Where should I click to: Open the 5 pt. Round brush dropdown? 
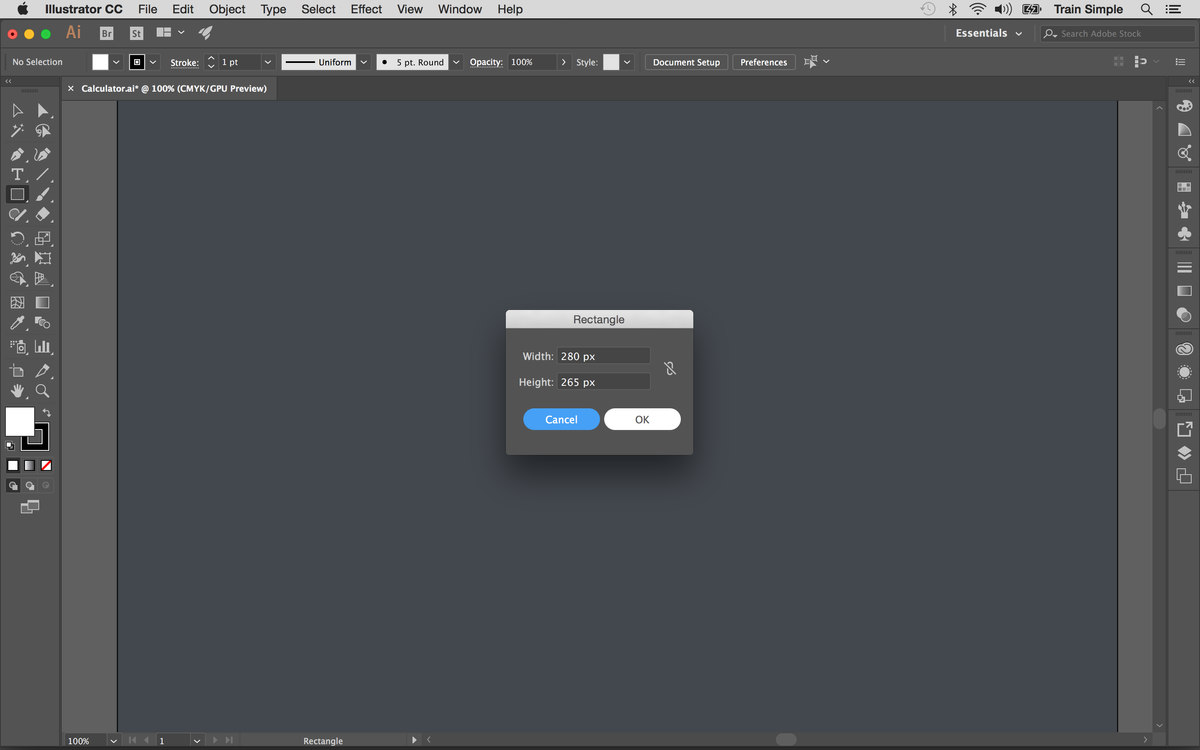pyautogui.click(x=456, y=61)
